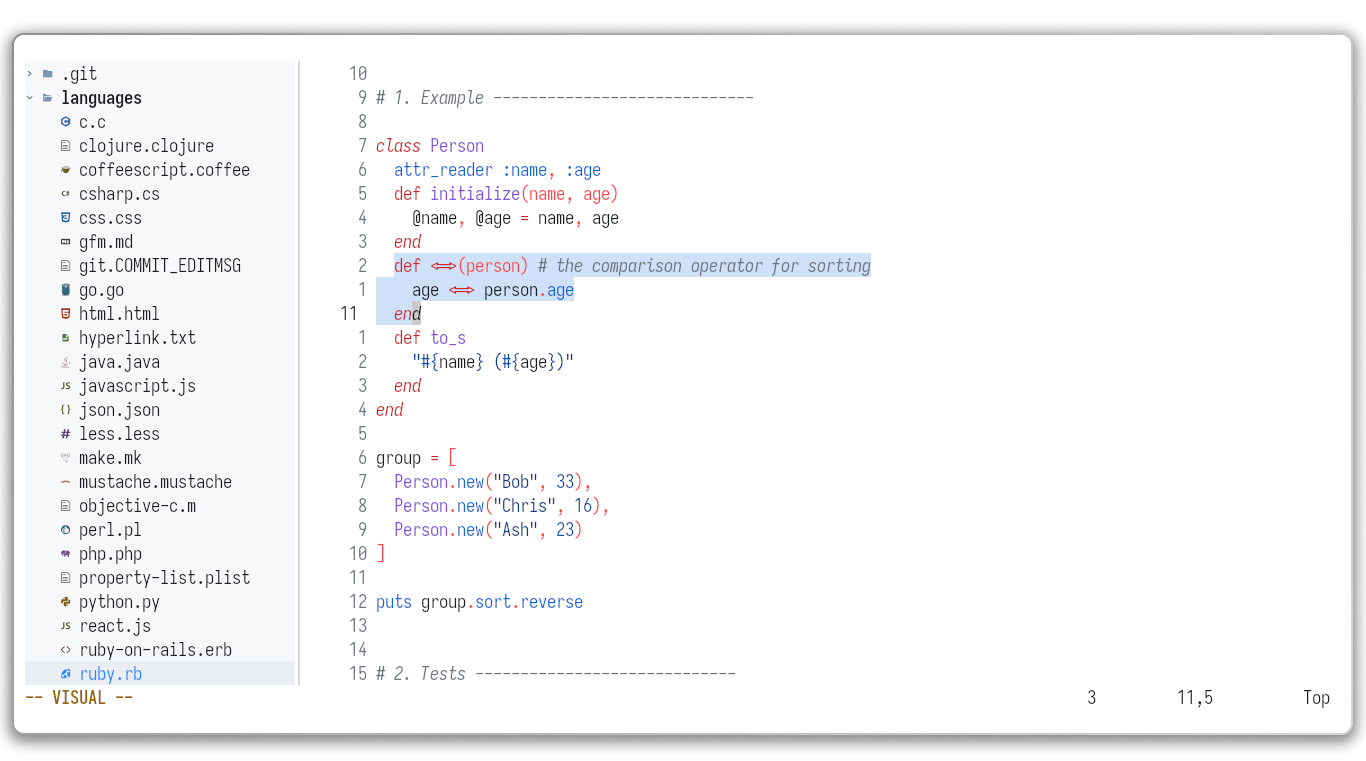Click the React icon next to react.js
This screenshot has height=761, width=1366.
pos(64,625)
